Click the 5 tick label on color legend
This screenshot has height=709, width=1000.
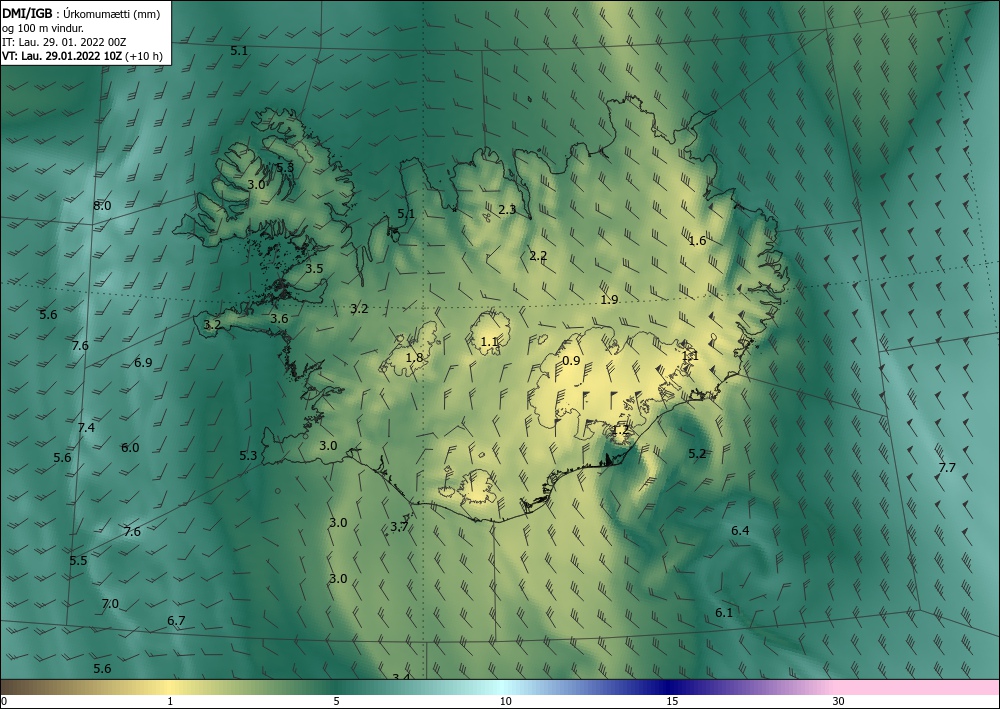(x=336, y=701)
